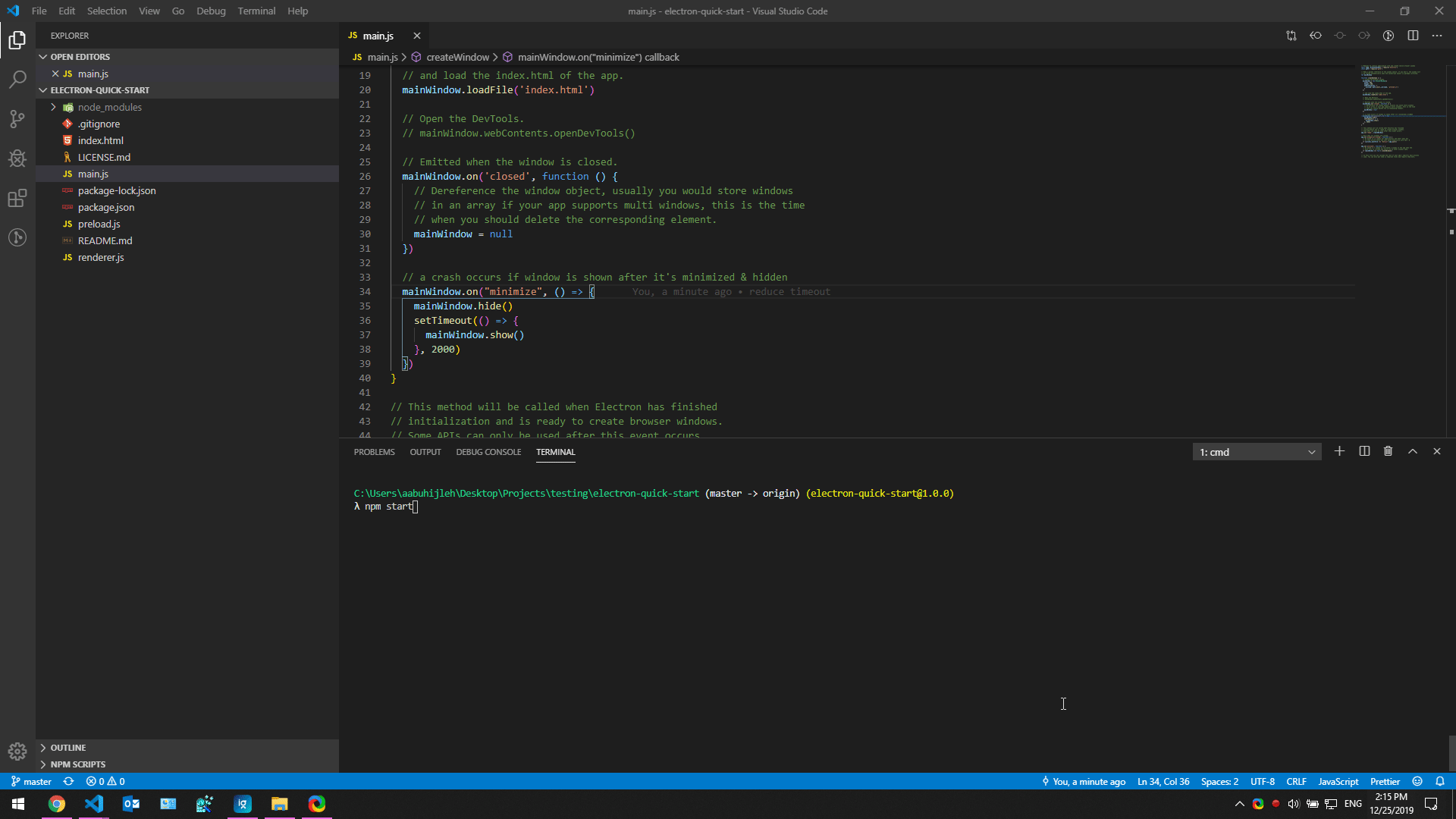Open the Terminal menu
1456x819 pixels.
[x=256, y=11]
